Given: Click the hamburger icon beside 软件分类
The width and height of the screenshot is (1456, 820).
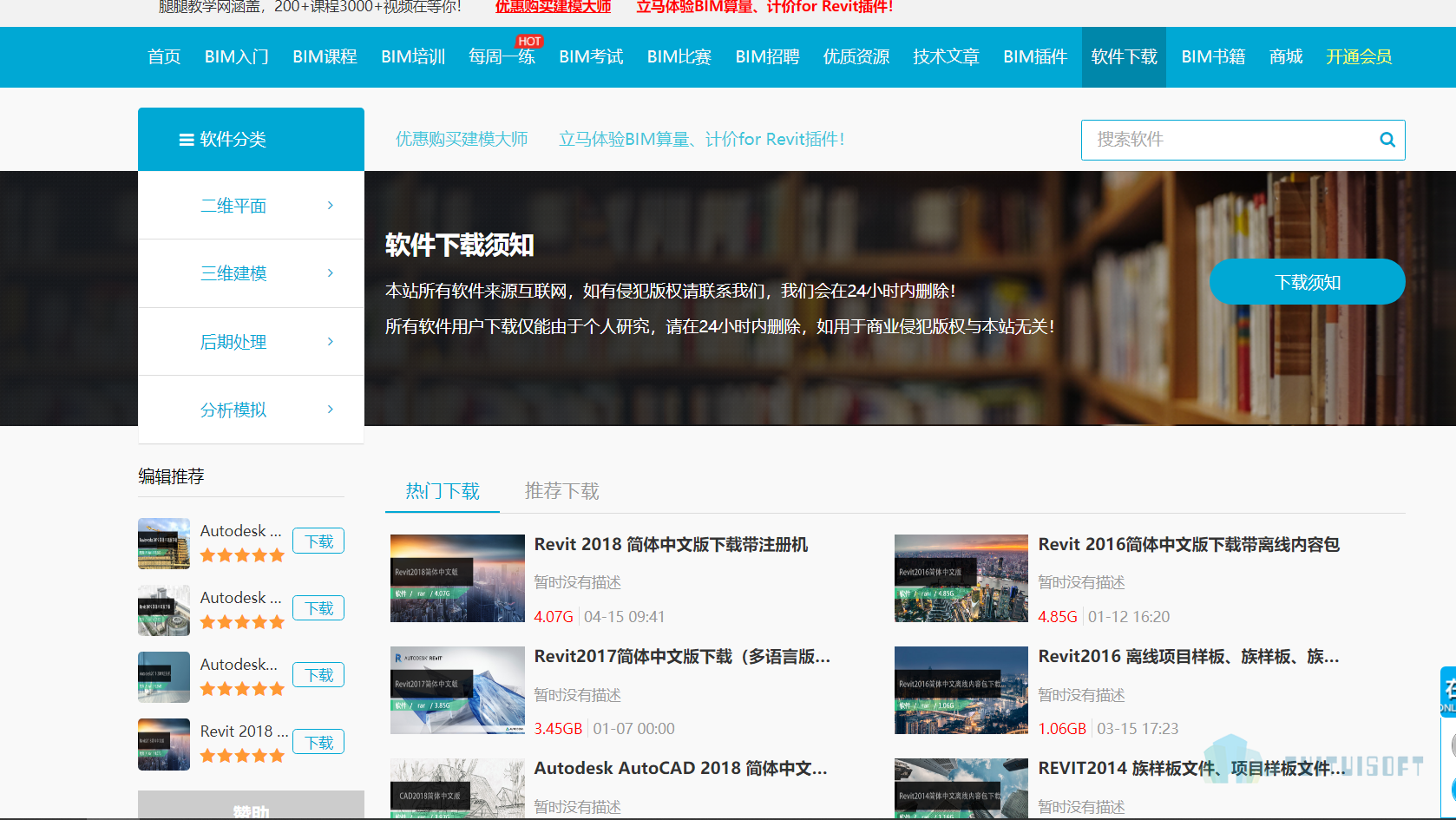Looking at the screenshot, I should coord(187,140).
